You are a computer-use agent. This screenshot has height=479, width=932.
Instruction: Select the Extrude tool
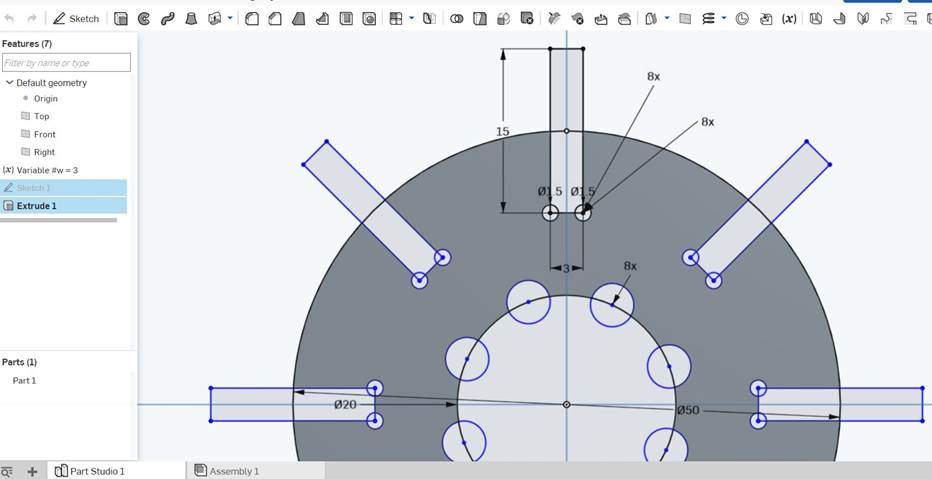pyautogui.click(x=121, y=18)
